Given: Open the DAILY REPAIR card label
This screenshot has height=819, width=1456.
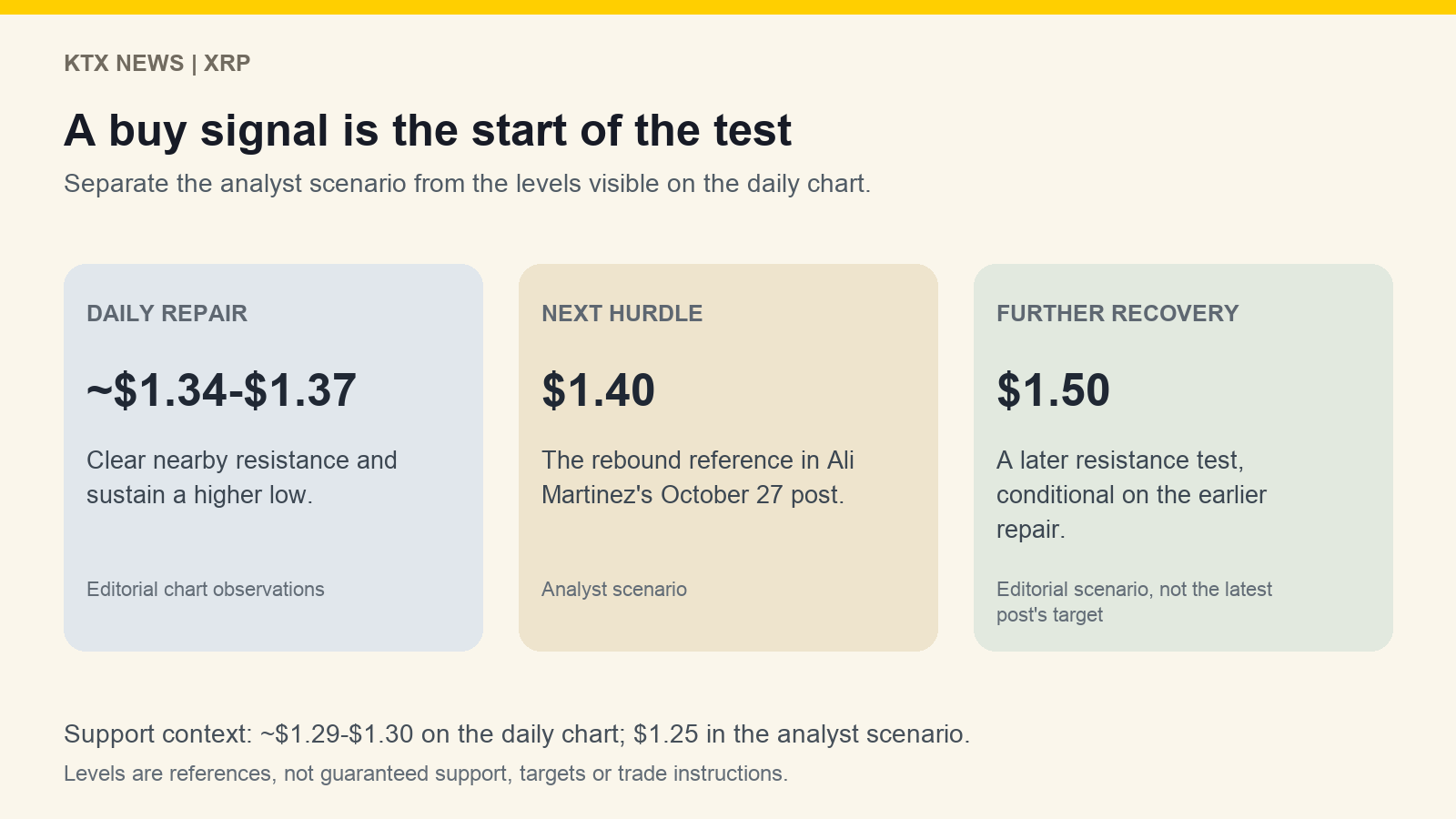Looking at the screenshot, I should point(167,313).
